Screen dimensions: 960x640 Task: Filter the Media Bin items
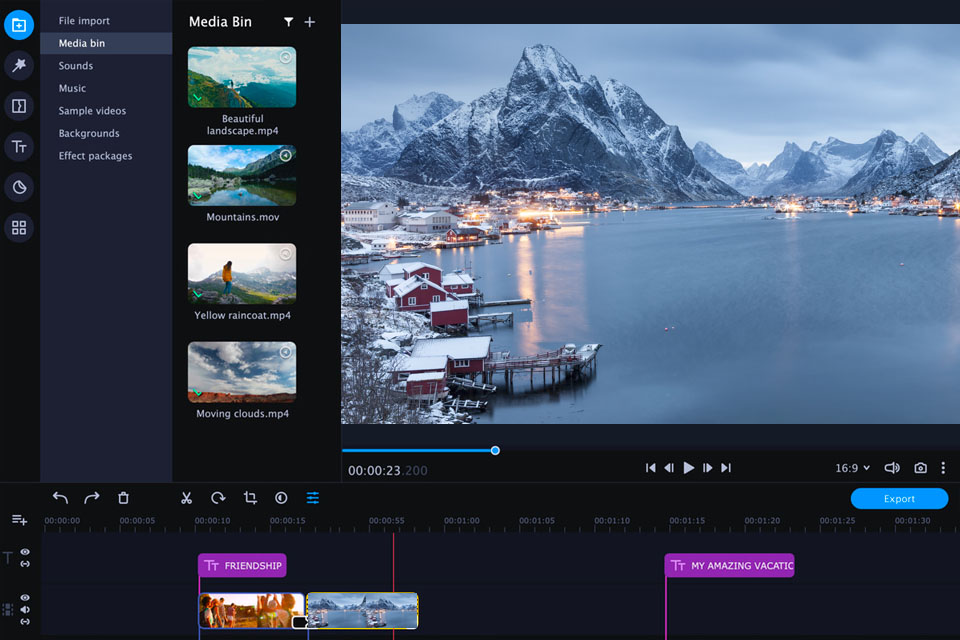tap(288, 22)
